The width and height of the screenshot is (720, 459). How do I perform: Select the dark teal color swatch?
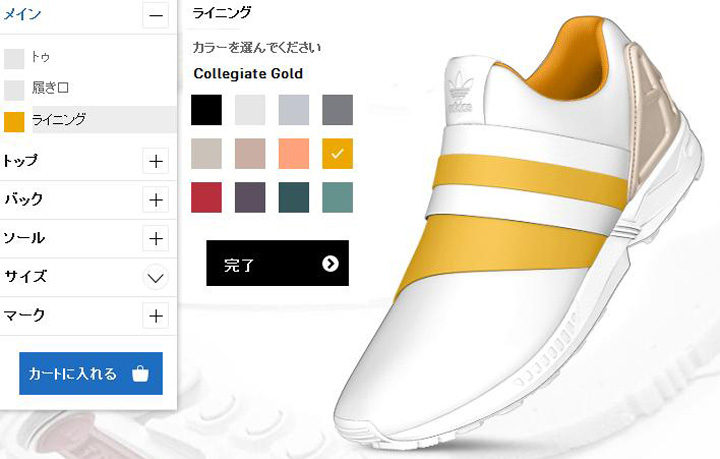[294, 197]
